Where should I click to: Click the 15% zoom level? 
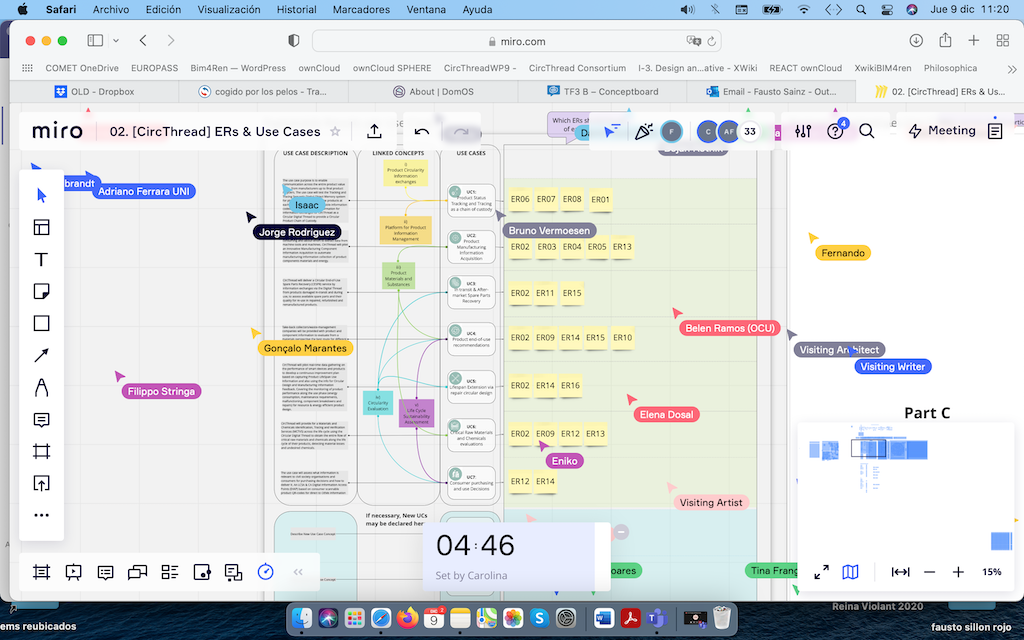click(991, 572)
